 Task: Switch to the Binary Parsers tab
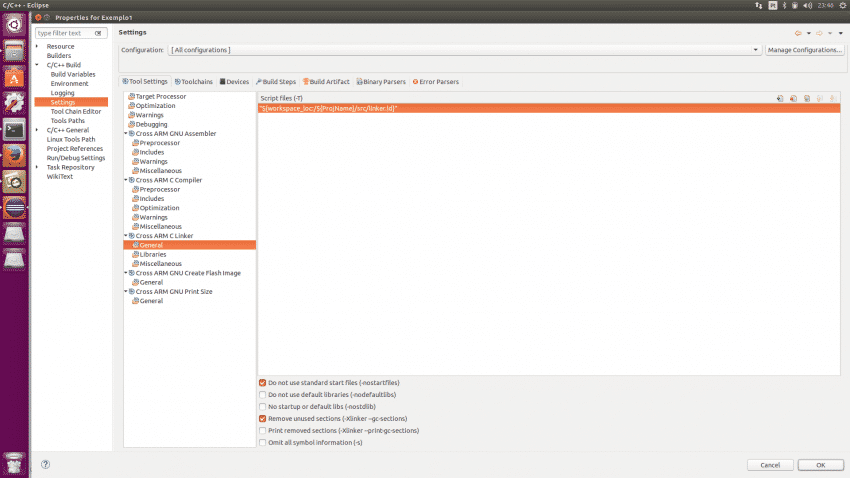381,82
